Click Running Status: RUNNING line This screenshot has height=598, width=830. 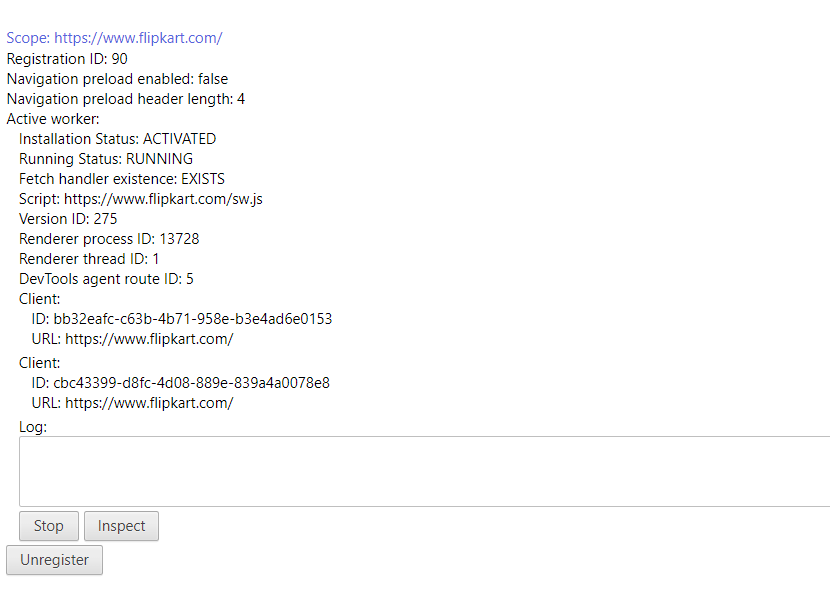(106, 159)
